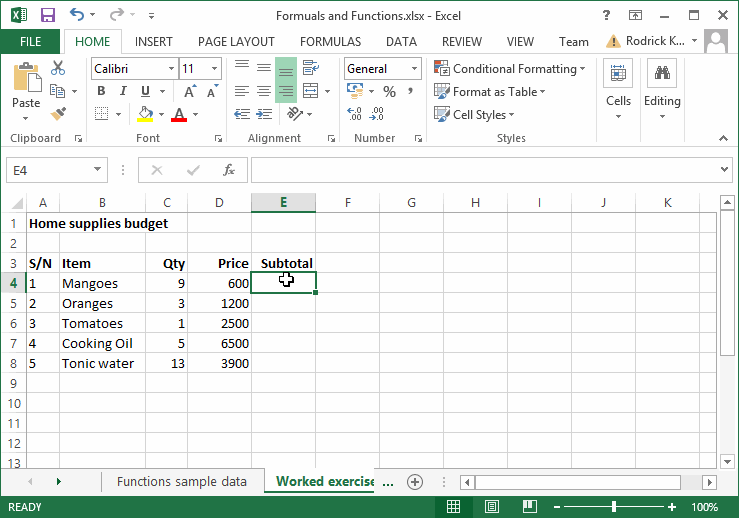The width and height of the screenshot is (739, 518).
Task: Toggle Italic formatting
Action: coord(123,92)
